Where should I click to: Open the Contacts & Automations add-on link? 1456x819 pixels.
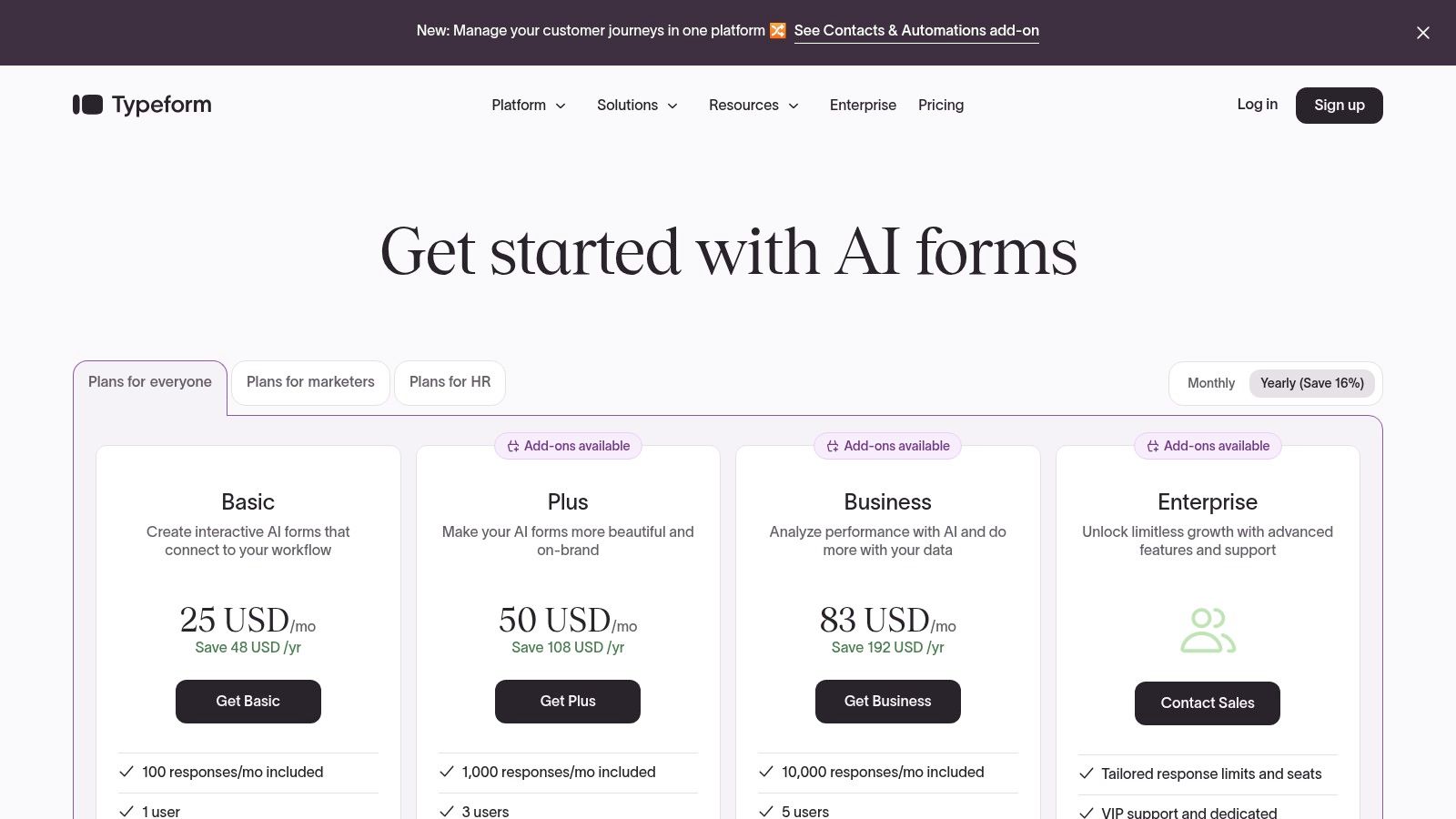coord(916,30)
